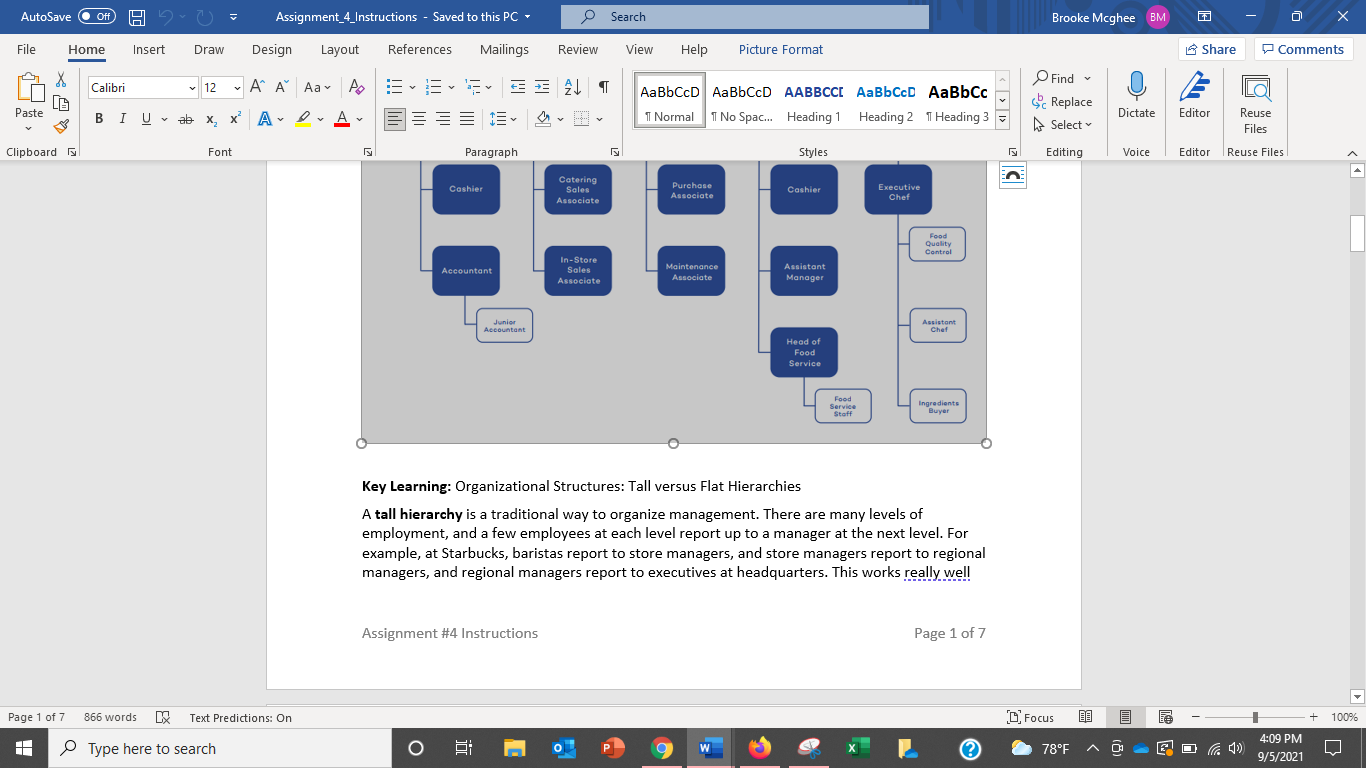Apply subscript formatting
This screenshot has width=1366, height=768.
210,119
